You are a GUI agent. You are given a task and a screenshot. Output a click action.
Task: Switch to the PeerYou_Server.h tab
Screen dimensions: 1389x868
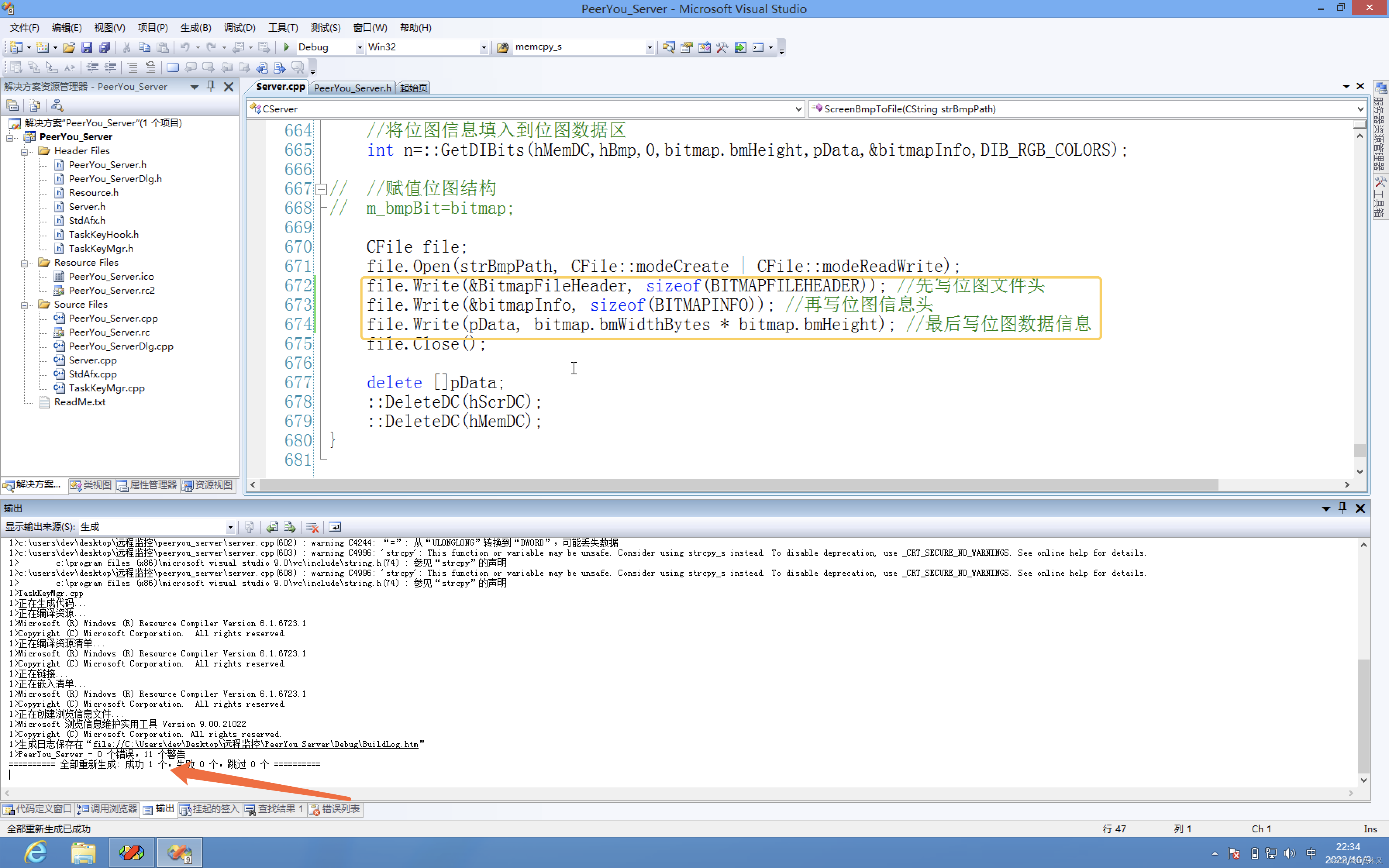tap(352, 87)
